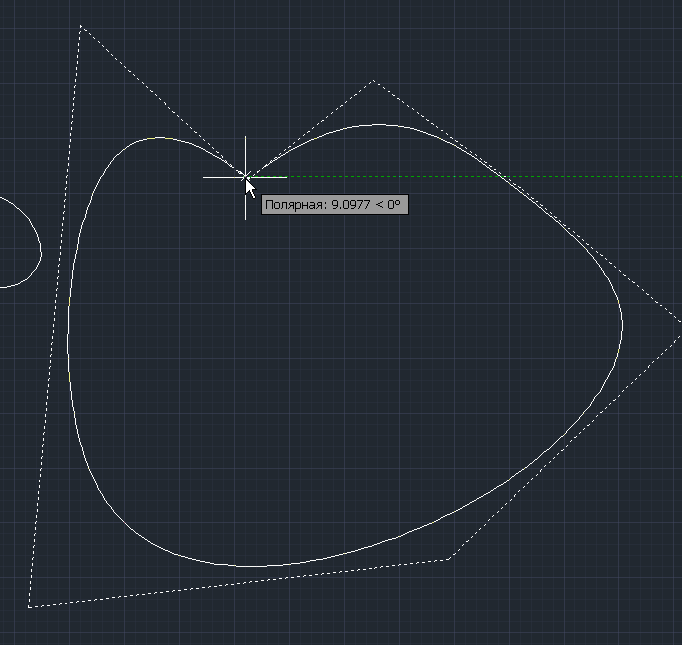Click the polar tracking tooltip reading 9.0977 < 0°
This screenshot has width=682, height=645.
pos(334,204)
